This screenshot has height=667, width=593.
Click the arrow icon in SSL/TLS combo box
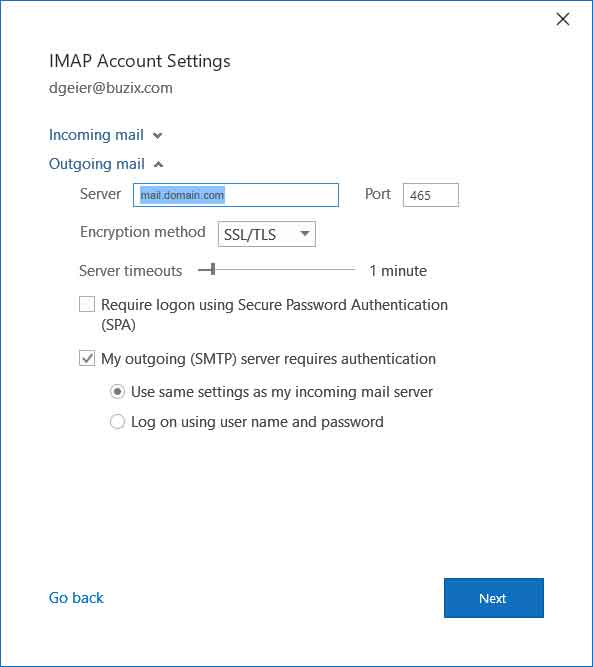click(305, 233)
